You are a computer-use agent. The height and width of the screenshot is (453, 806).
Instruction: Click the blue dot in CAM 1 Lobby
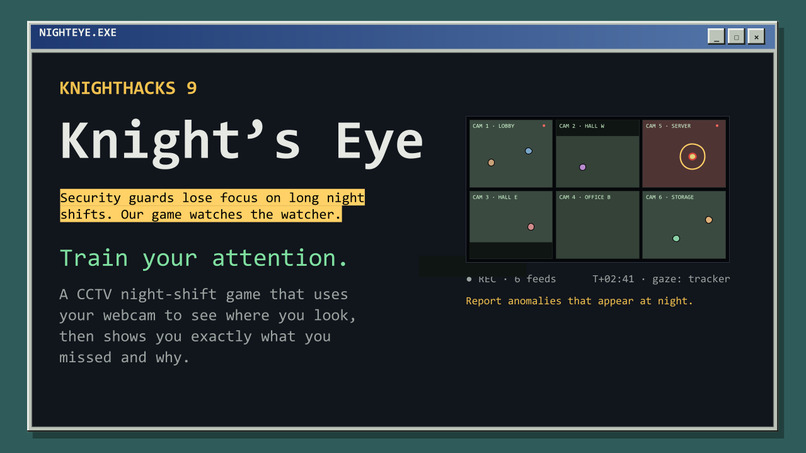click(528, 151)
